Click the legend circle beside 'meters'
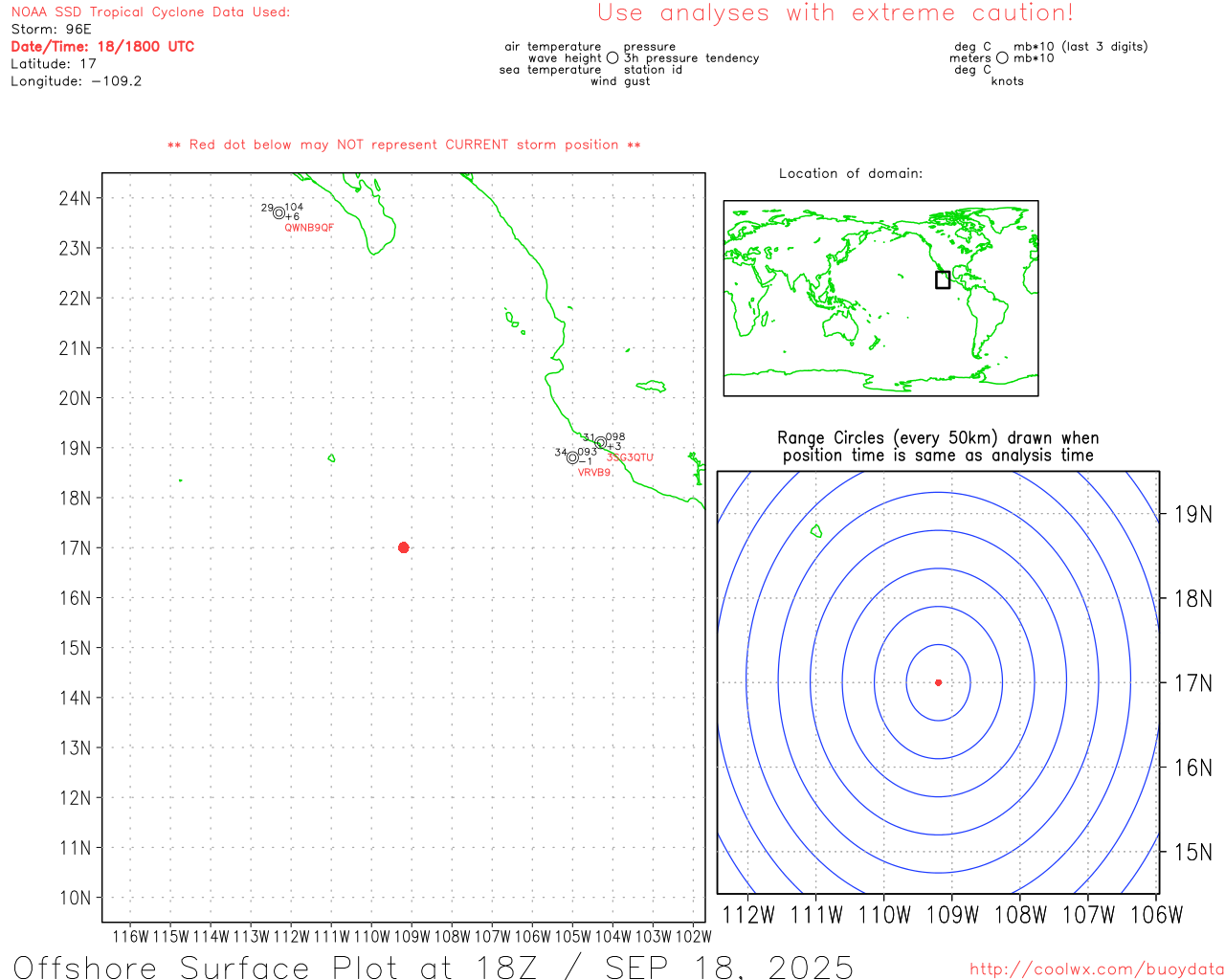Viewport: 1225px width, 980px height. click(x=1002, y=57)
